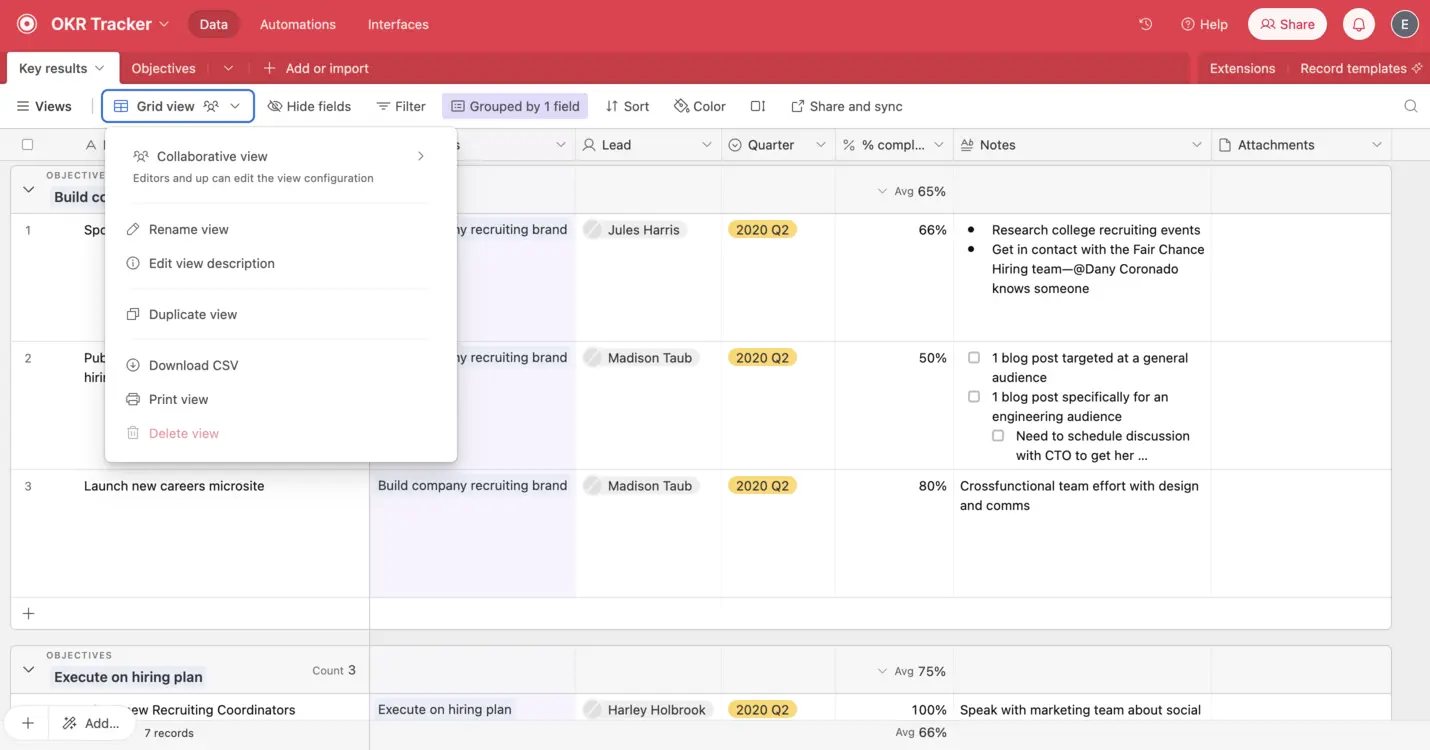This screenshot has height=750, width=1430.
Task: Open the Help link
Action: coord(1204,24)
